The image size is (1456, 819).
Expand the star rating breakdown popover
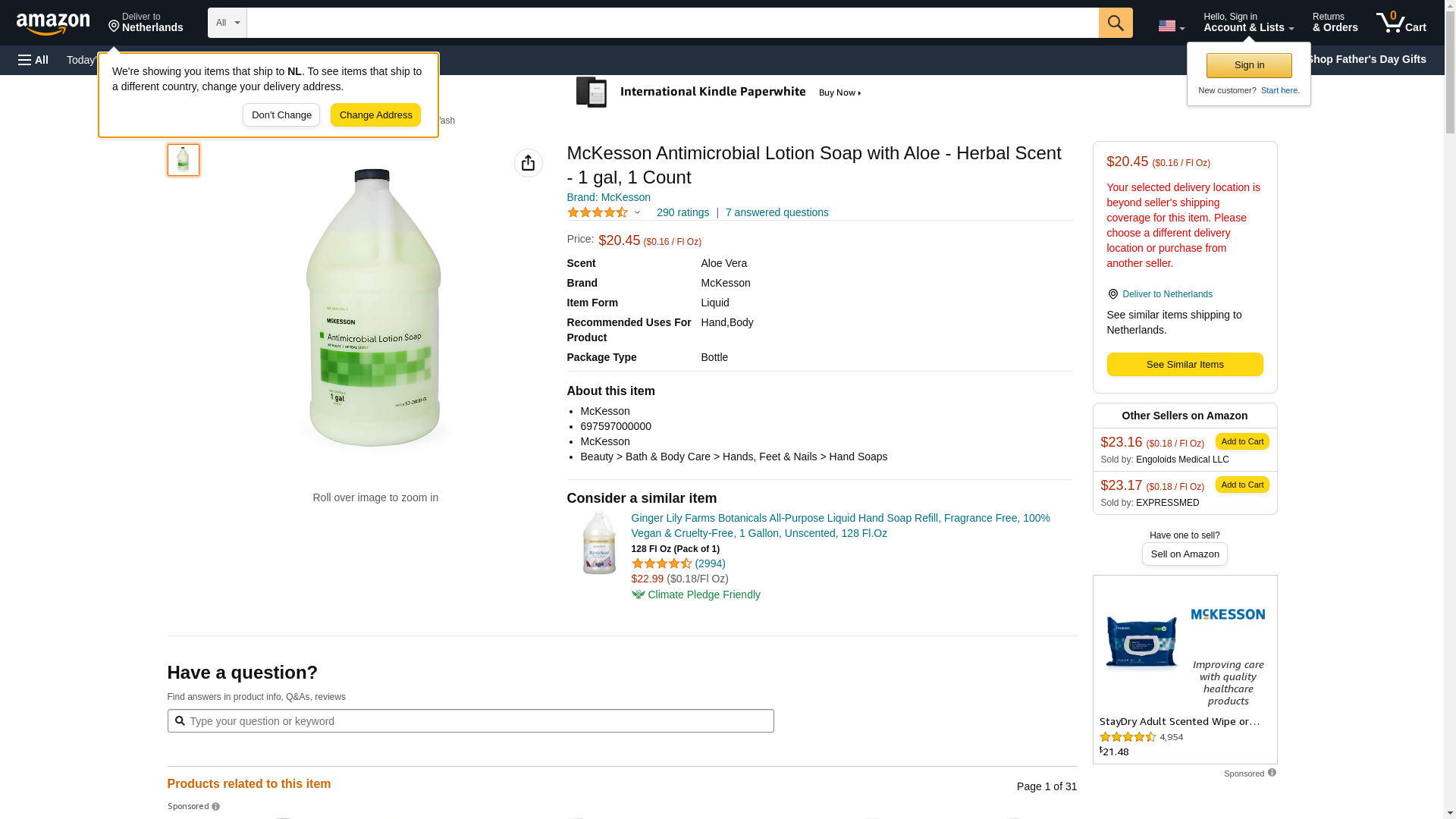pos(637,213)
